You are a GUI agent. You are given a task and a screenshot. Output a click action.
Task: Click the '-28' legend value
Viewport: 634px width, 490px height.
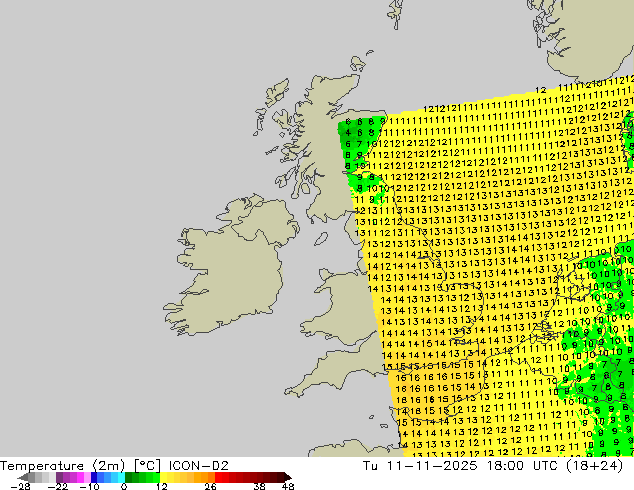20,486
